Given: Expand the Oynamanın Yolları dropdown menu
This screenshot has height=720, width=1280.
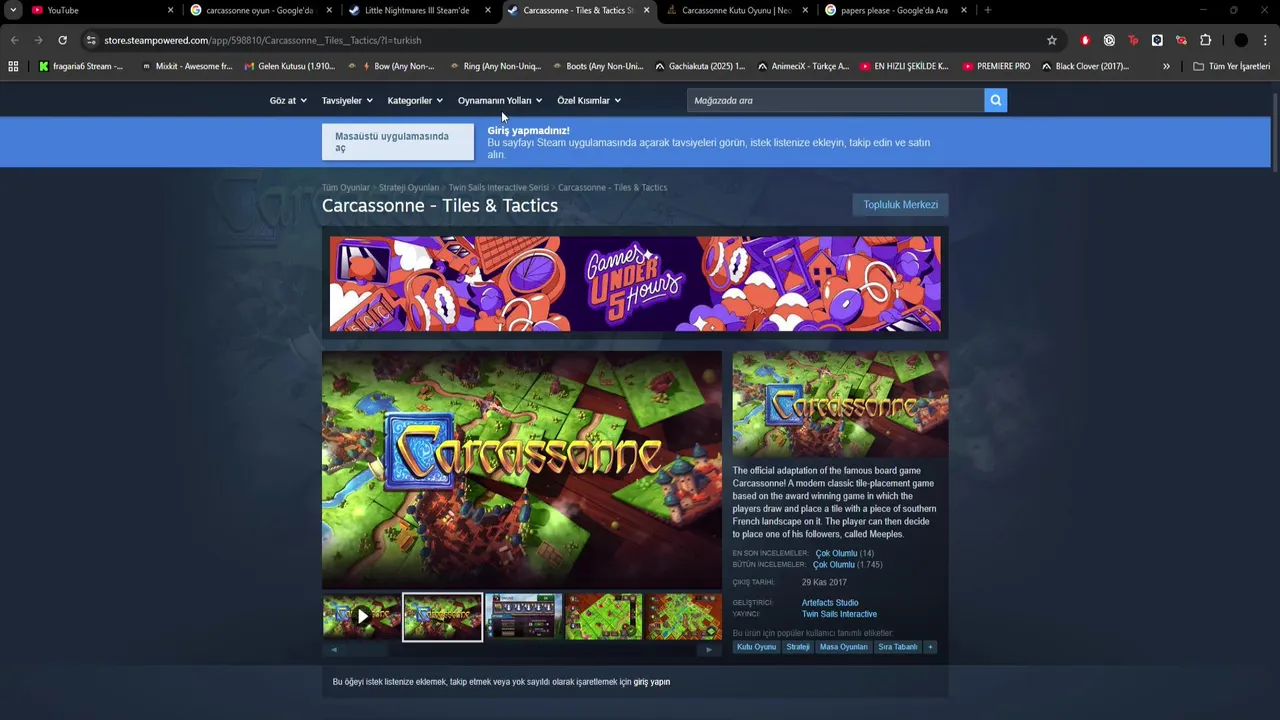Looking at the screenshot, I should [x=500, y=100].
